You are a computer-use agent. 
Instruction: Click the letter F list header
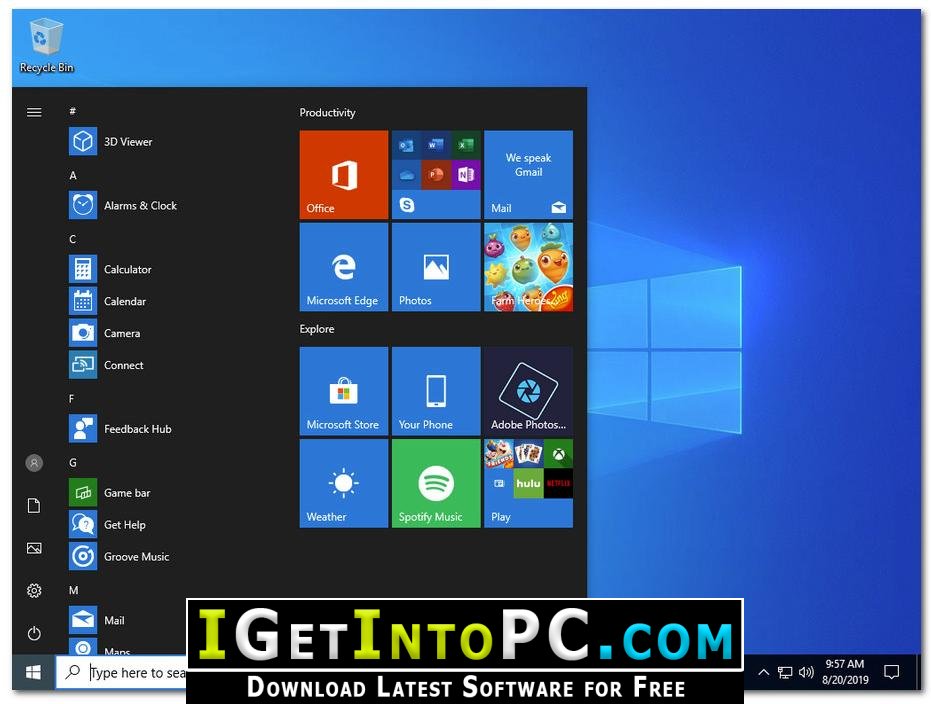click(71, 398)
